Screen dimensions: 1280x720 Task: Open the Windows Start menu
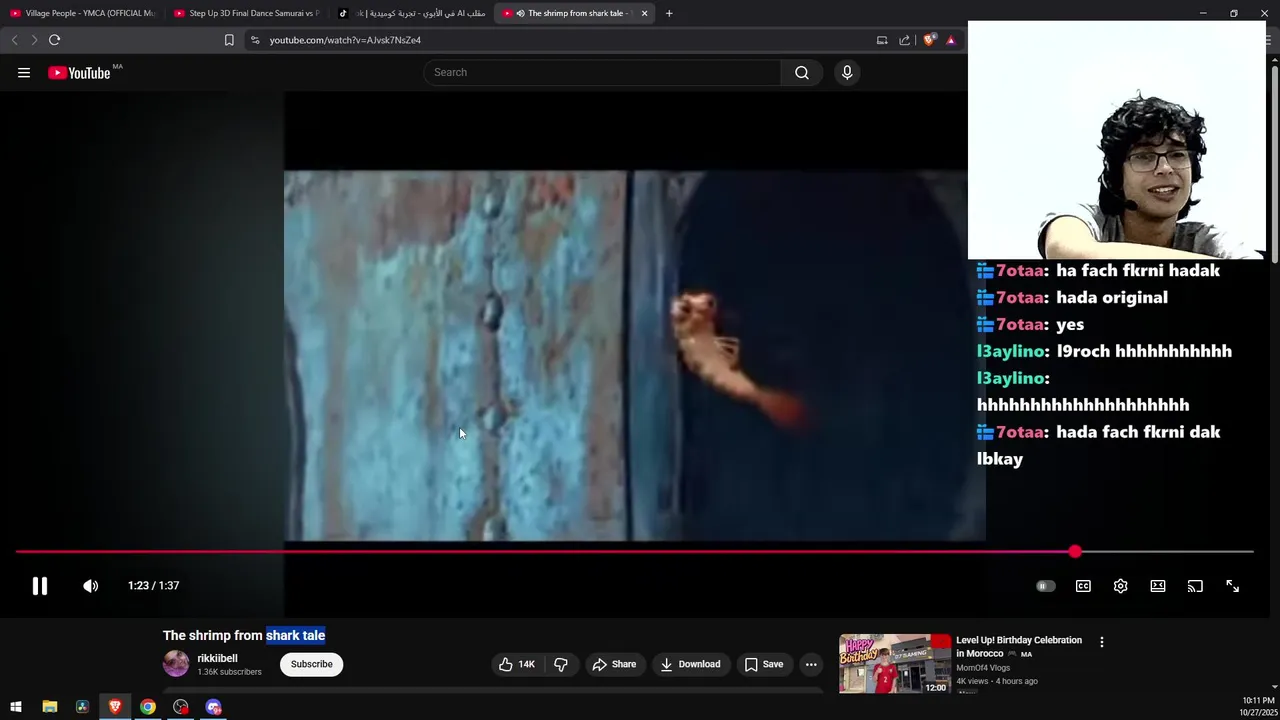point(16,707)
